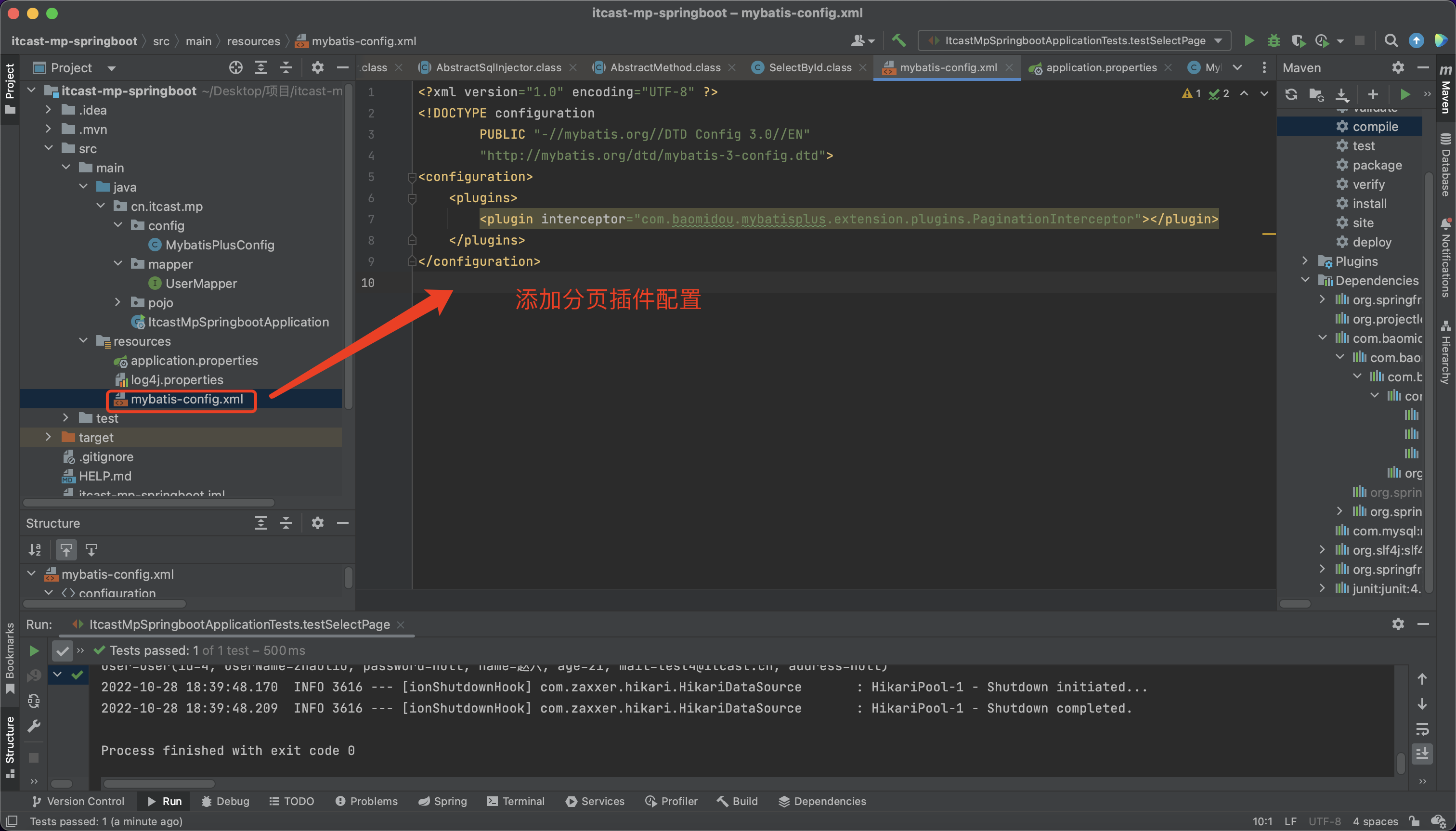Click the green Run button in toolbar
This screenshot has height=831, width=1456.
tap(1249, 40)
